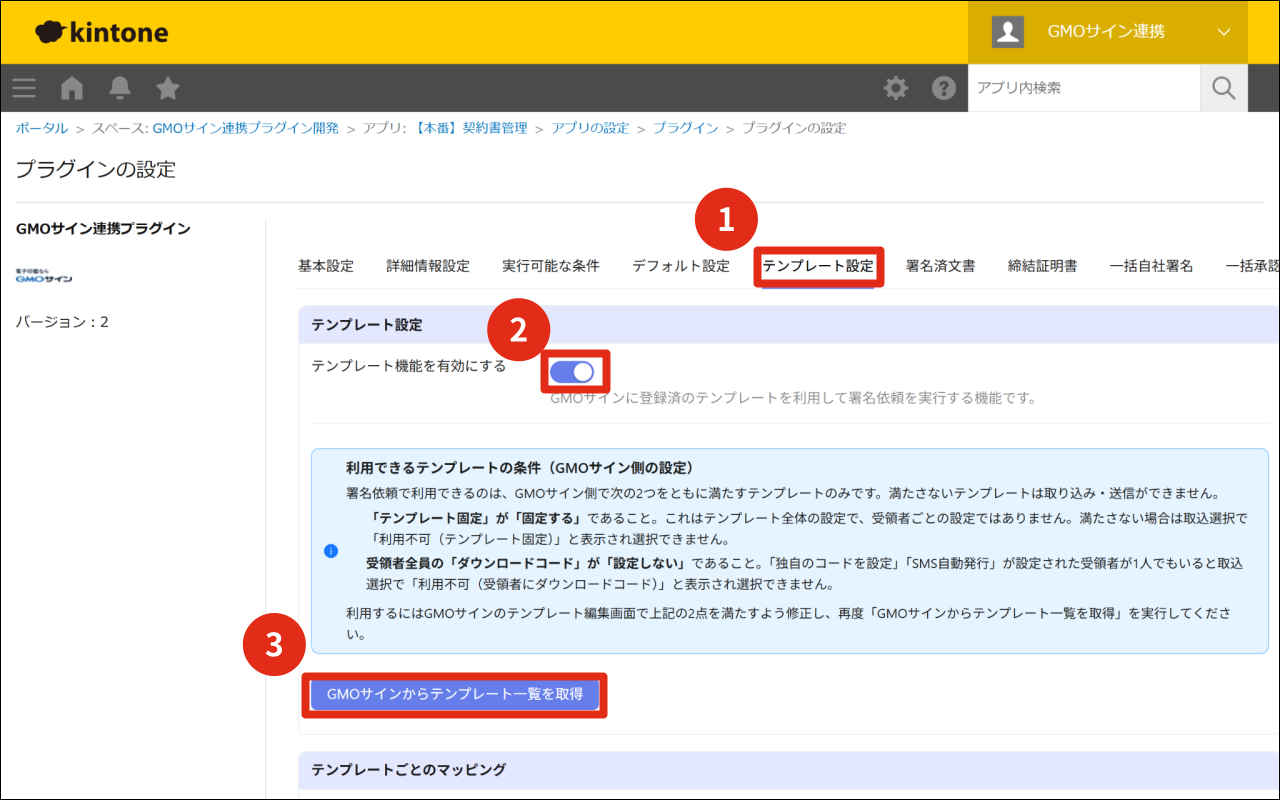Switch to the 詳細情報設定 tab
Viewport: 1280px width, 800px height.
(428, 266)
